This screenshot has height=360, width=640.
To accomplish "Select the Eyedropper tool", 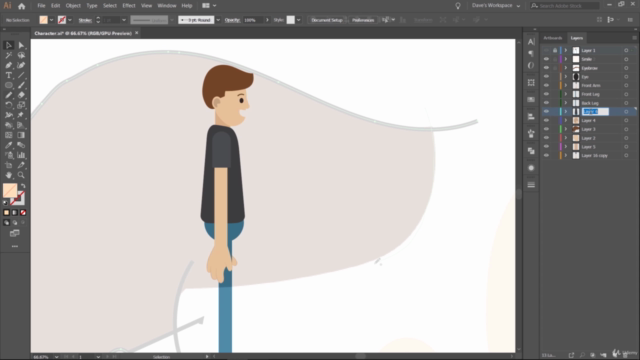I will [9, 145].
